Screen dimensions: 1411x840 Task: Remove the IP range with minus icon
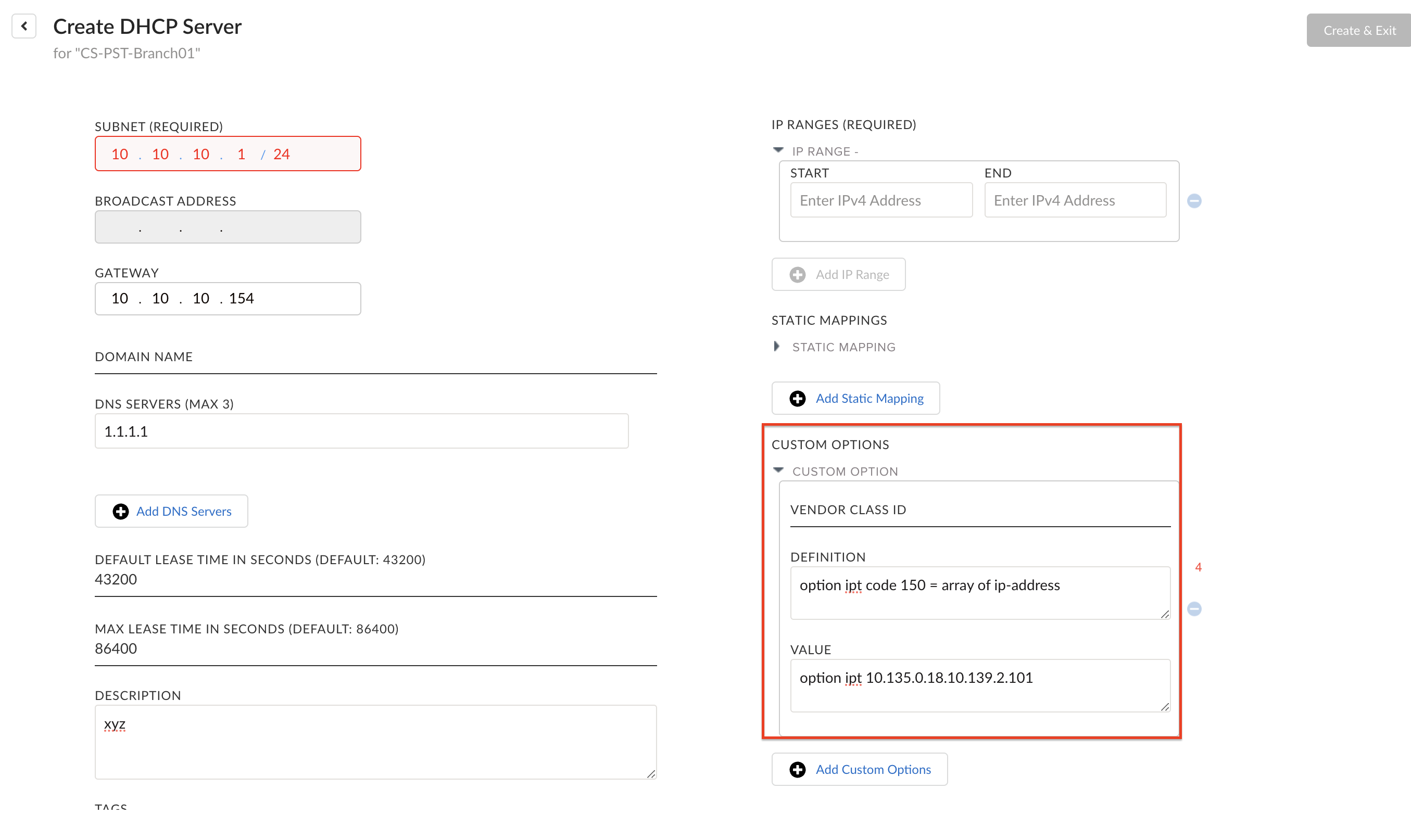click(x=1194, y=201)
